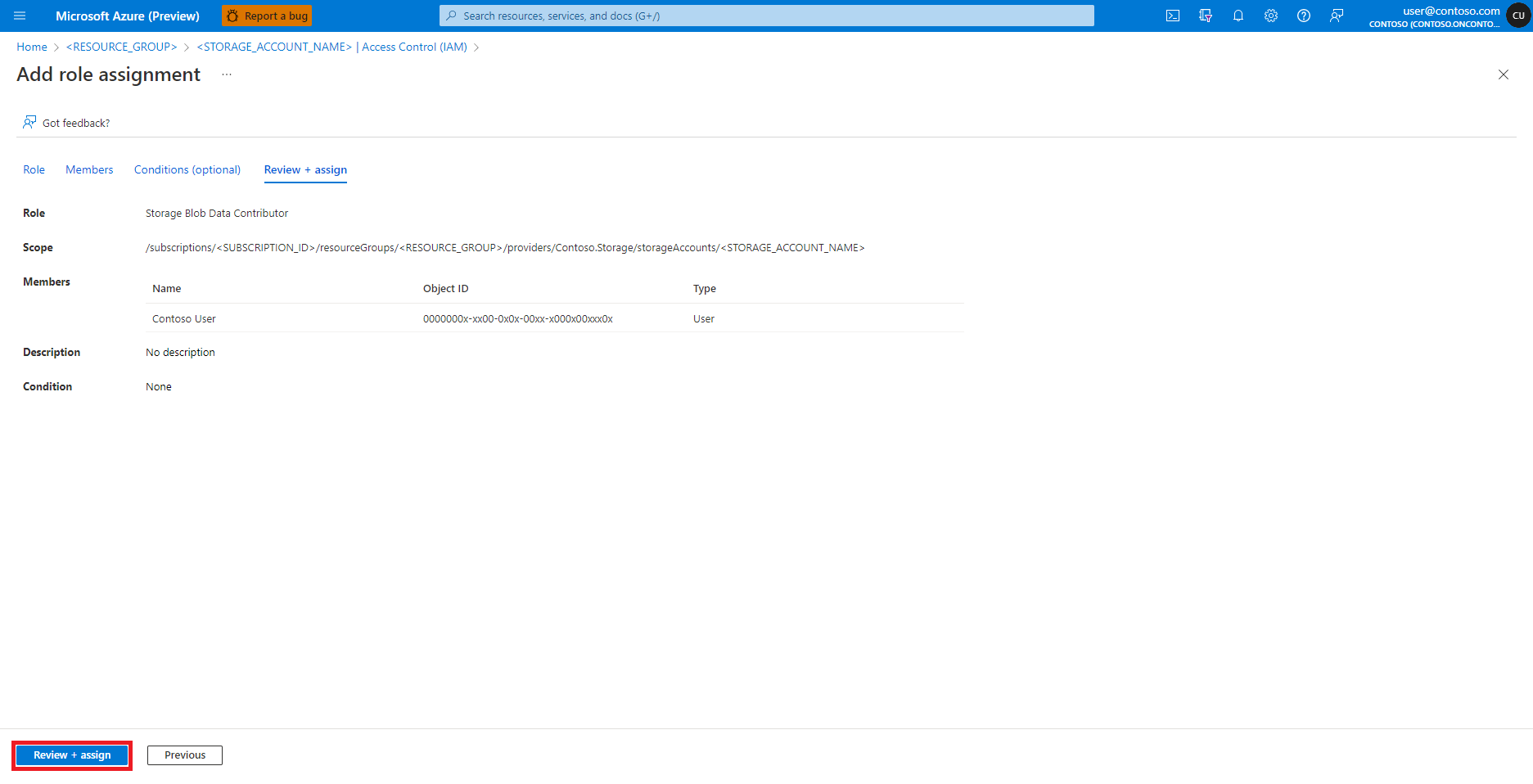Click the Scope subscription path text
Viewport: 1533px width, 784px height.
(505, 248)
